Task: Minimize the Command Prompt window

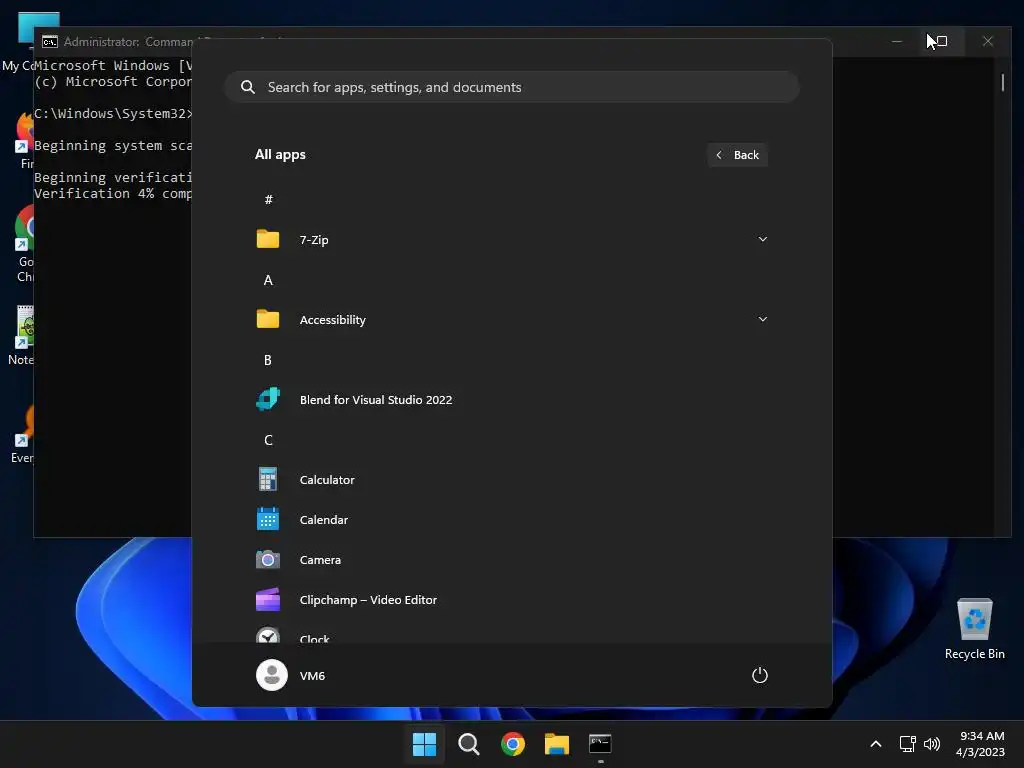Action: tap(897, 42)
